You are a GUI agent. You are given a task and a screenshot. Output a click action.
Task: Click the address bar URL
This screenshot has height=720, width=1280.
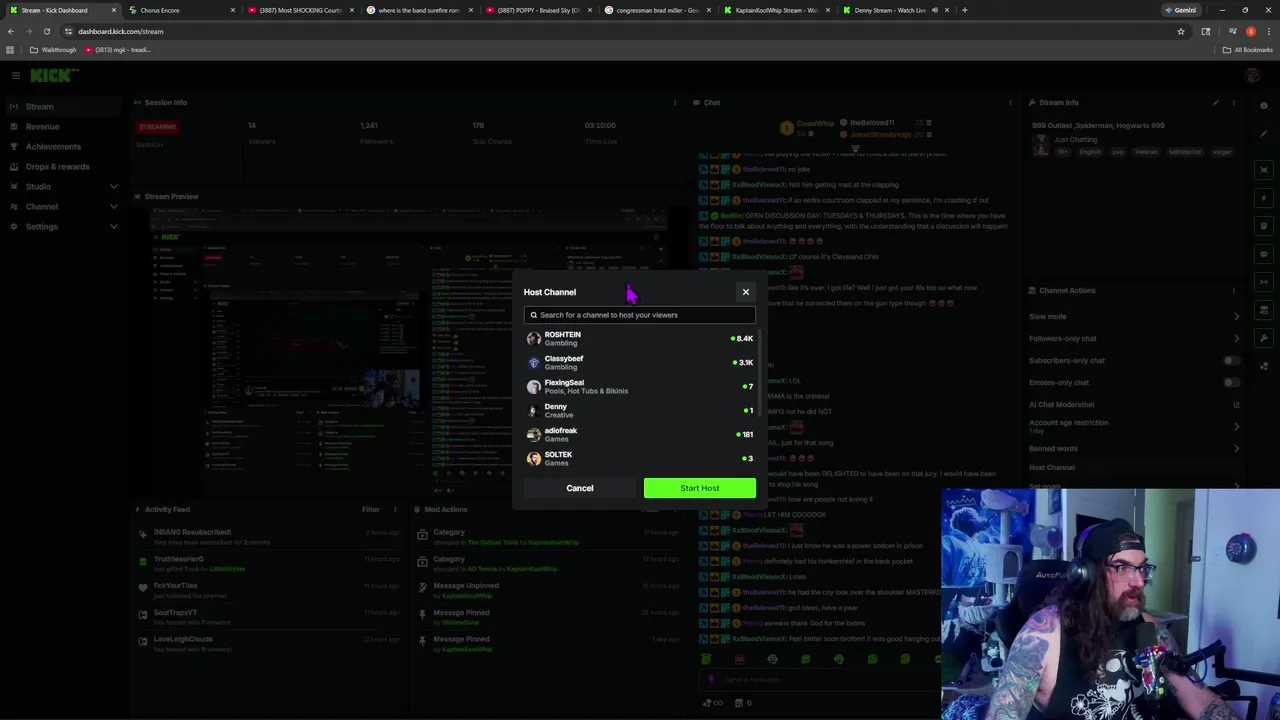click(x=121, y=31)
